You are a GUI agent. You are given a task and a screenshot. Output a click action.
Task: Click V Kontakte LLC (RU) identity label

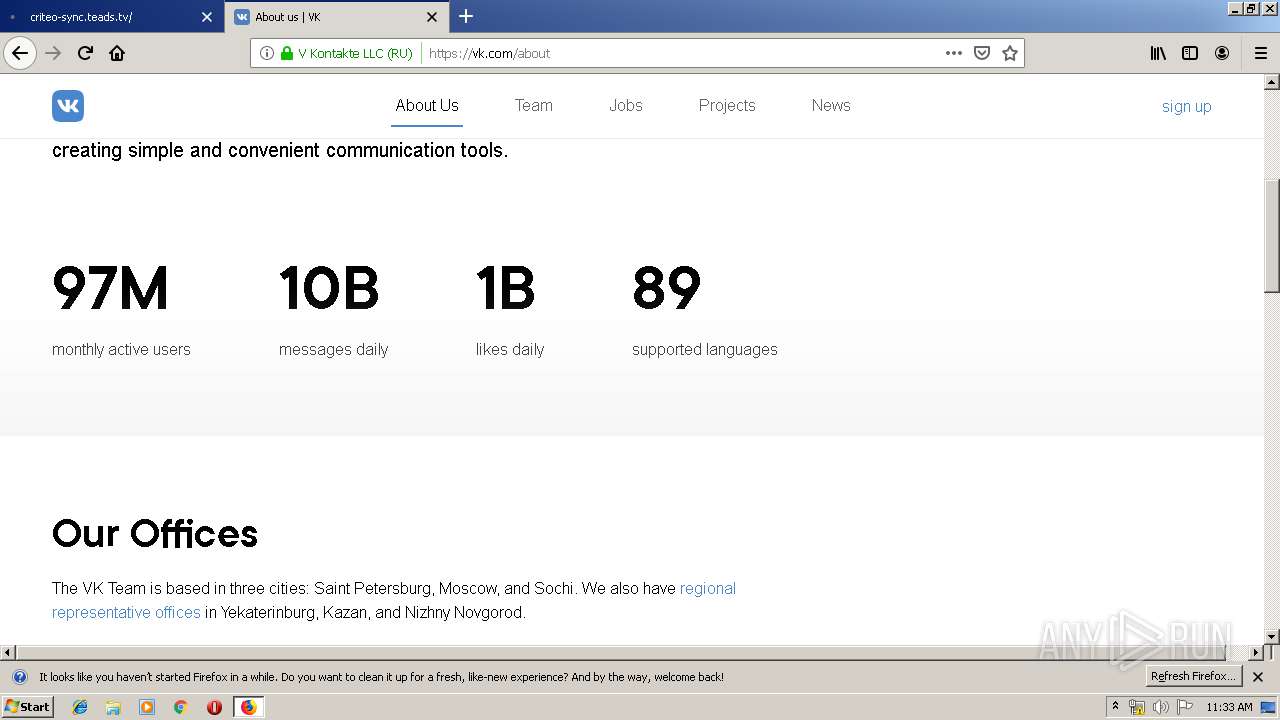[355, 53]
